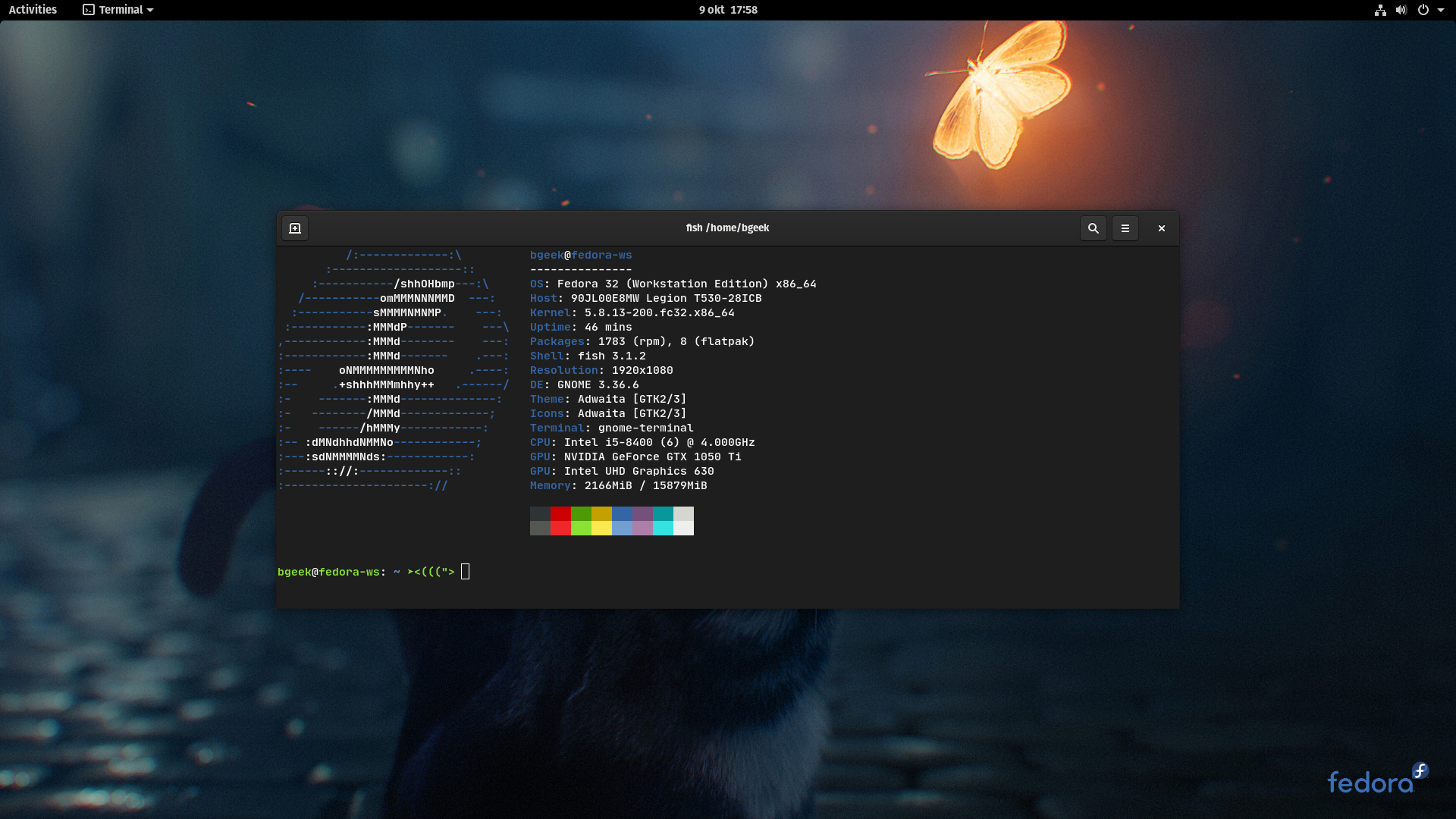
Task: Click the Packages line '1783 (rpm)'
Action: coord(632,341)
